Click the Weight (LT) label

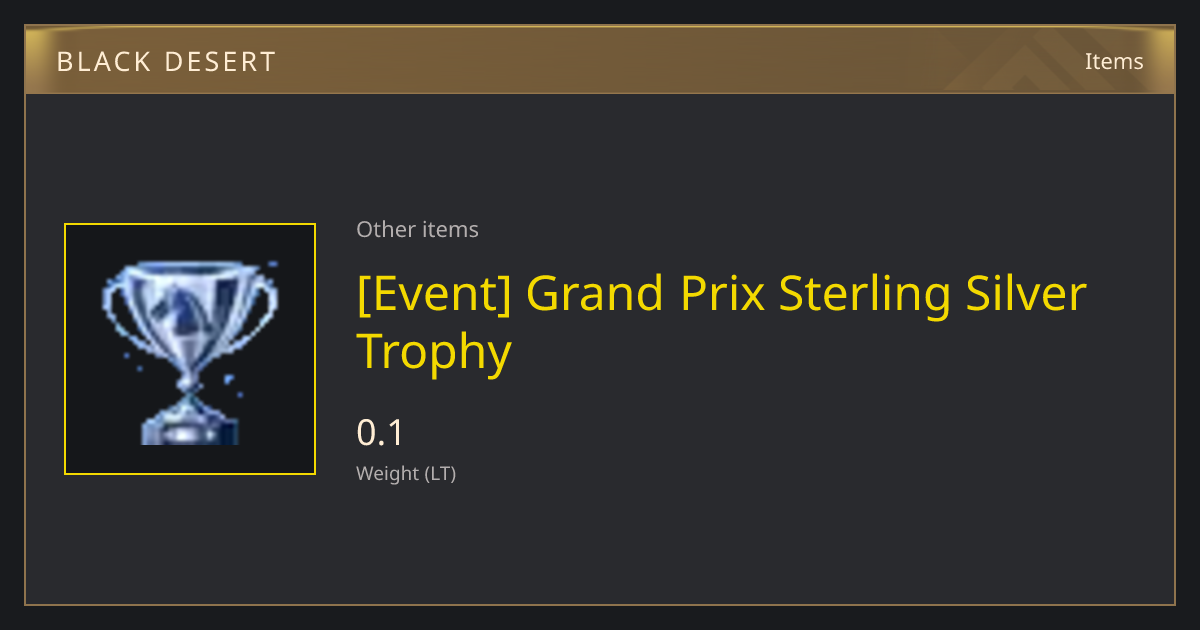pyautogui.click(x=406, y=473)
